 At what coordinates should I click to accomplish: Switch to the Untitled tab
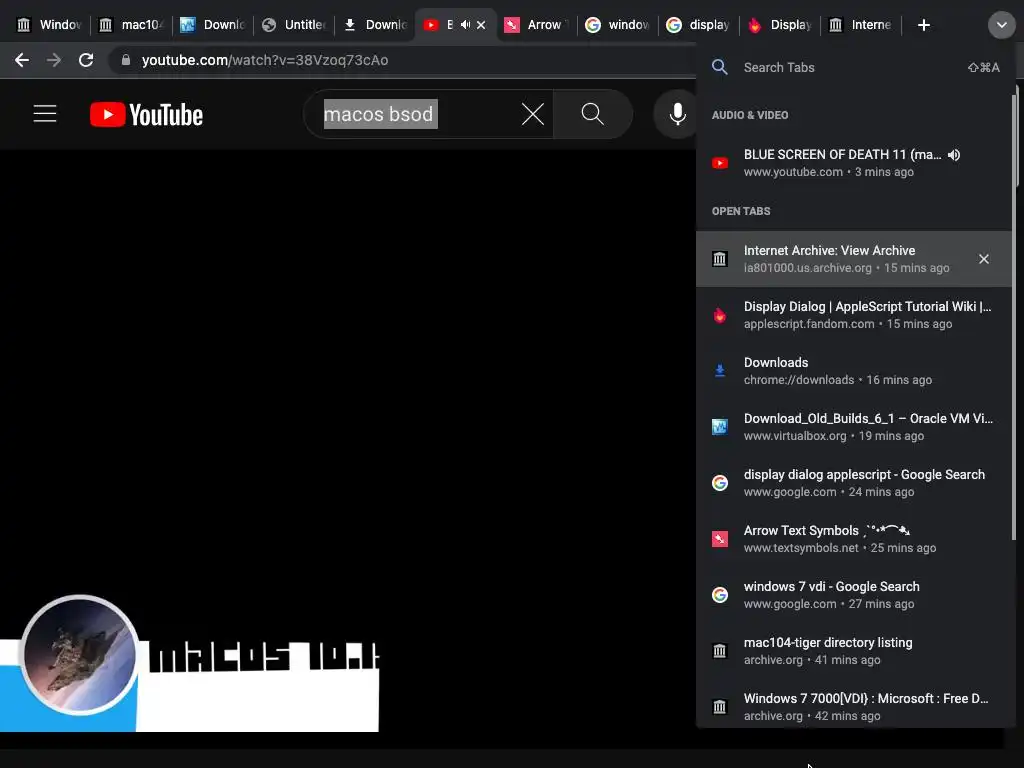coord(294,25)
